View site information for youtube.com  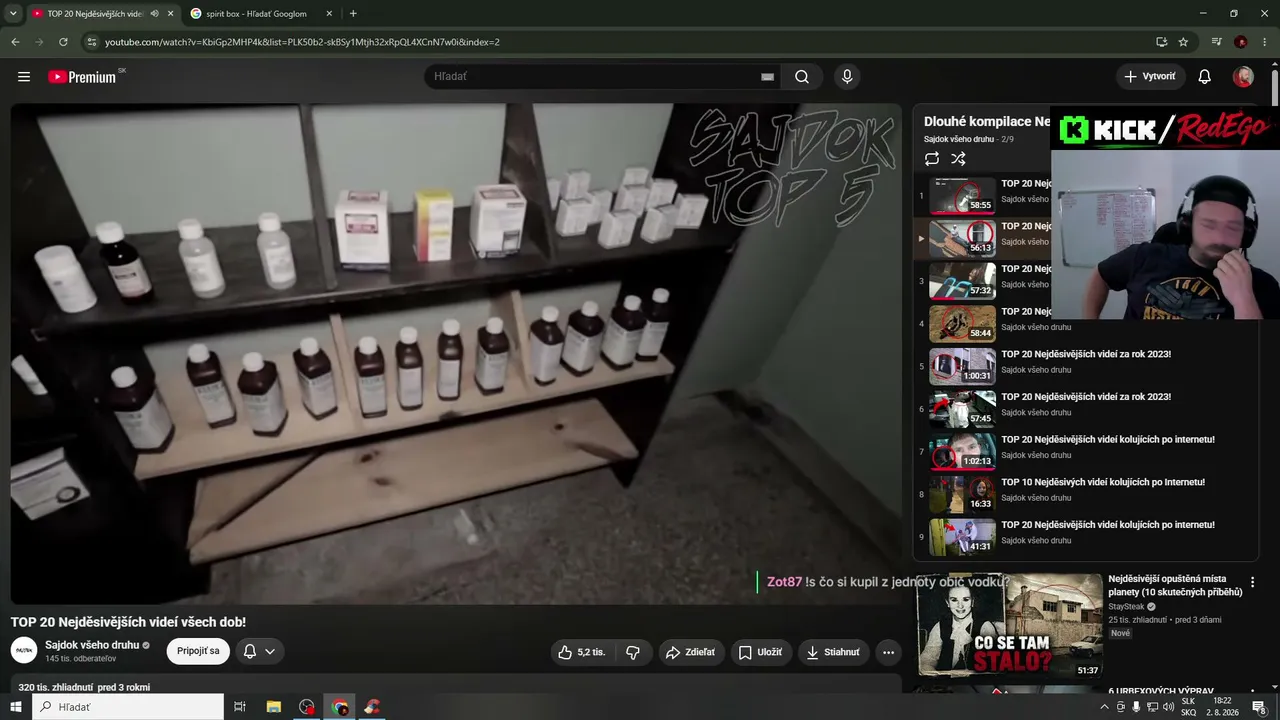[92, 42]
